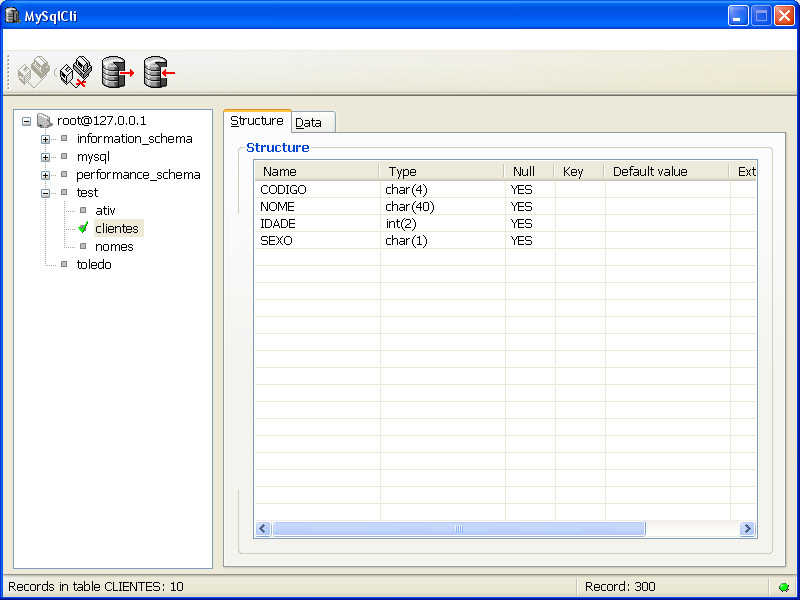This screenshot has height=600, width=800.
Task: Click the grayed-out connect to server icon
Action: (32, 72)
